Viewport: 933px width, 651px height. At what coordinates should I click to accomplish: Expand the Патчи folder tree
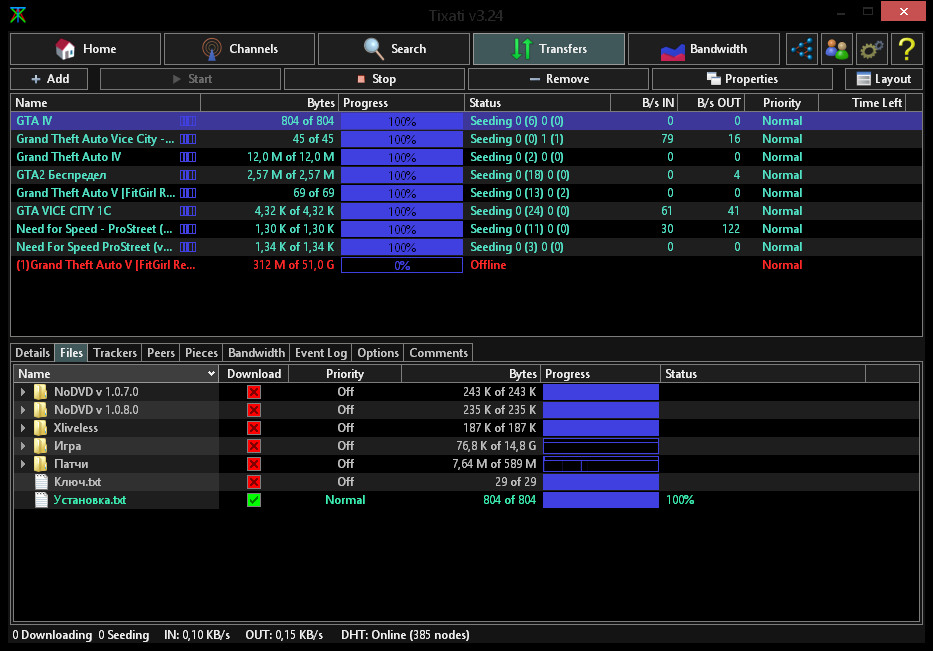(x=23, y=464)
